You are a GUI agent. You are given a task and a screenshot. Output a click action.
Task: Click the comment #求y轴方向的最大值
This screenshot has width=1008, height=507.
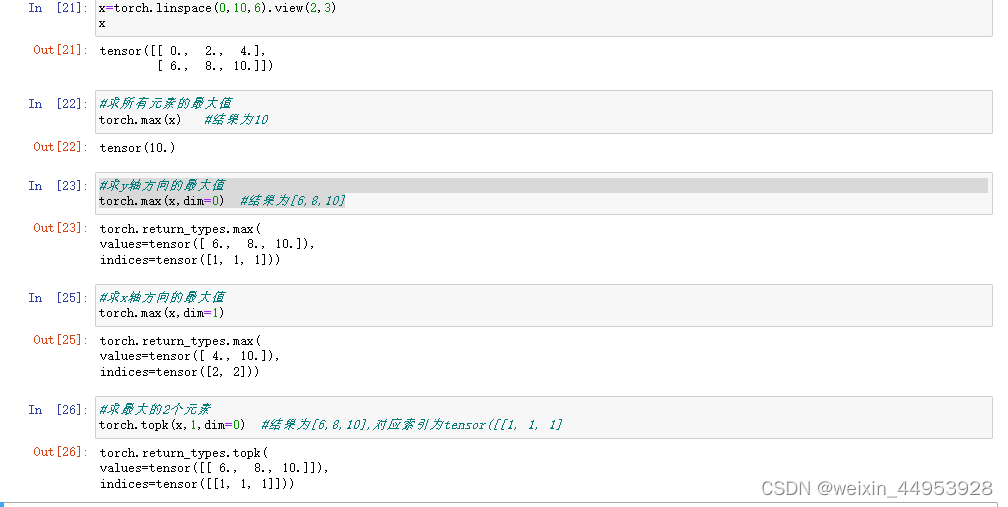162,186
